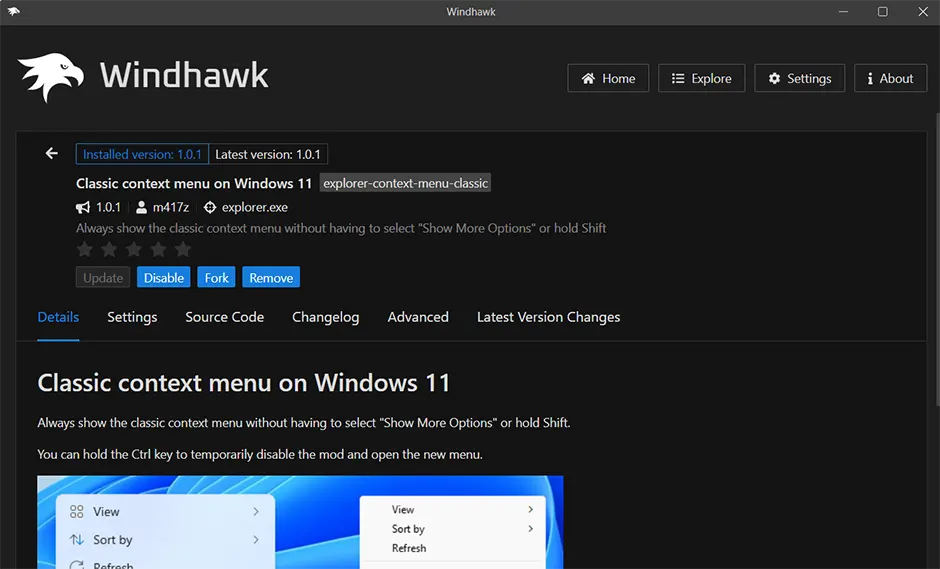
Task: Open Windhawk Settings from header
Action: (800, 78)
